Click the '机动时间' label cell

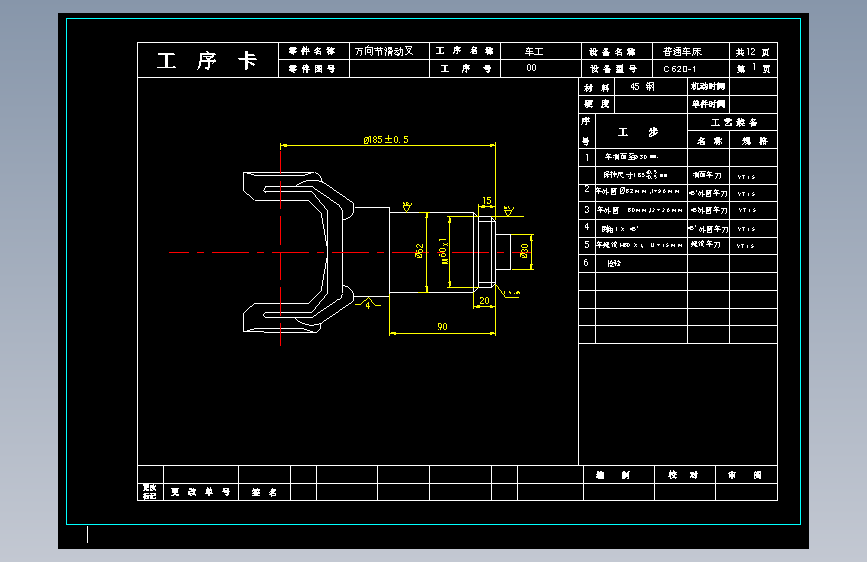coord(708,86)
